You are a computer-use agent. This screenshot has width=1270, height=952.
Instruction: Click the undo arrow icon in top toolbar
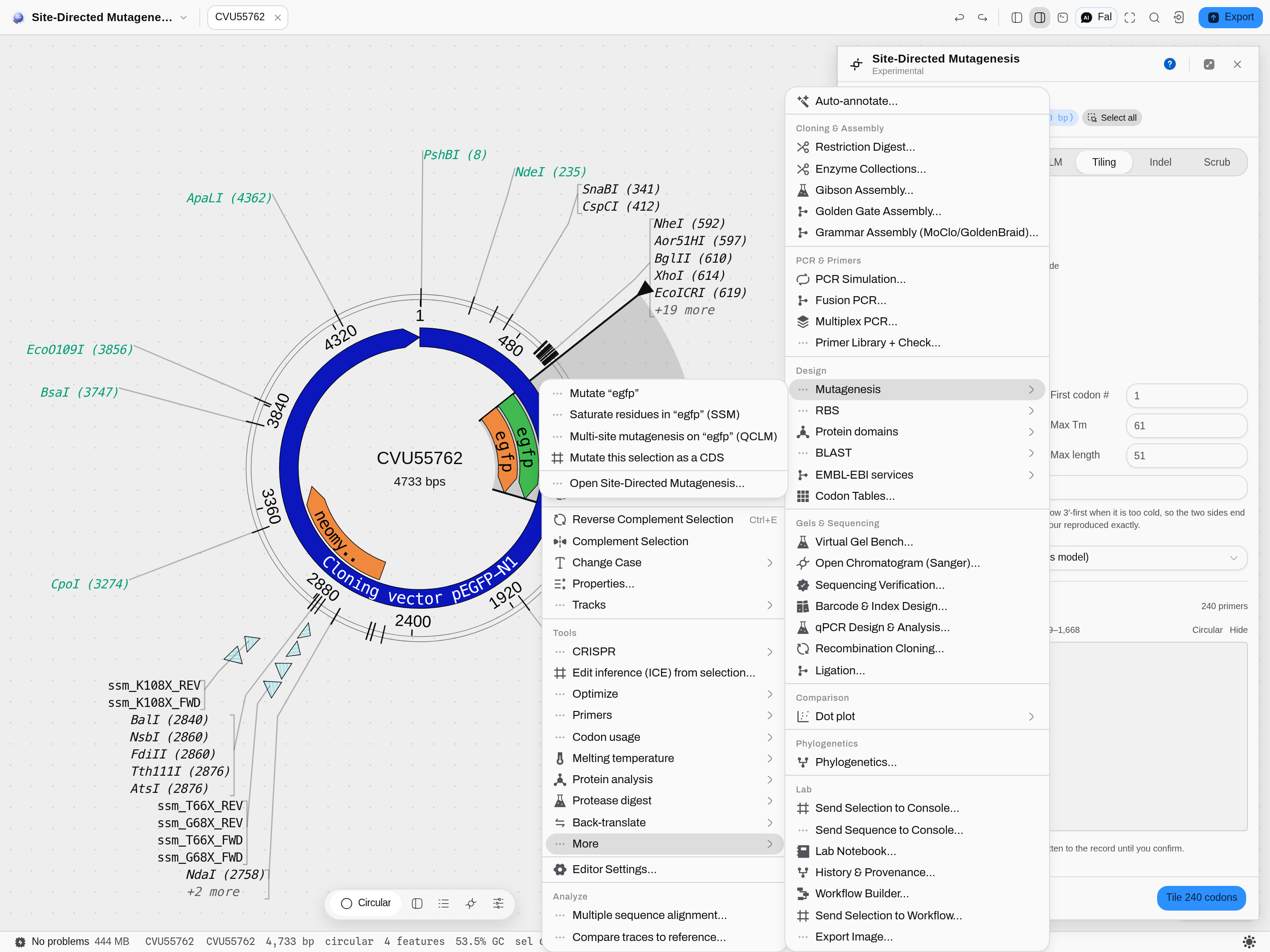(x=959, y=18)
